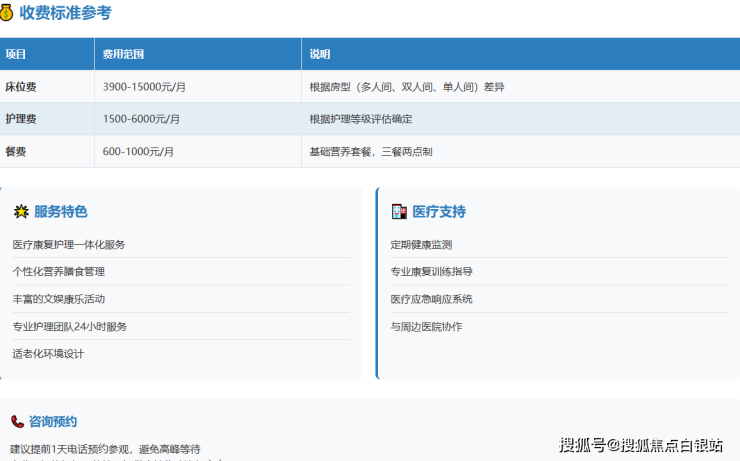This screenshot has width=740, height=461.
Task: Click the 1500-6000元/月 price cell
Action: [141, 119]
